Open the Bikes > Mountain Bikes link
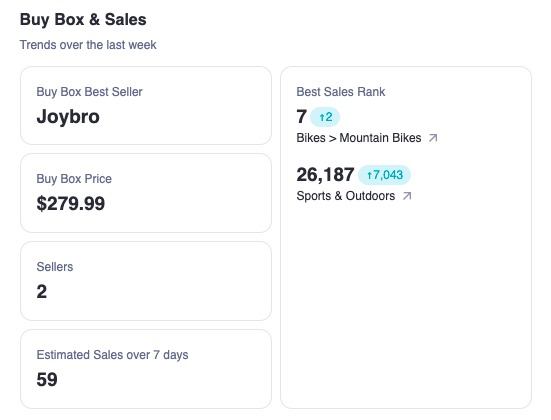 pyautogui.click(x=359, y=138)
